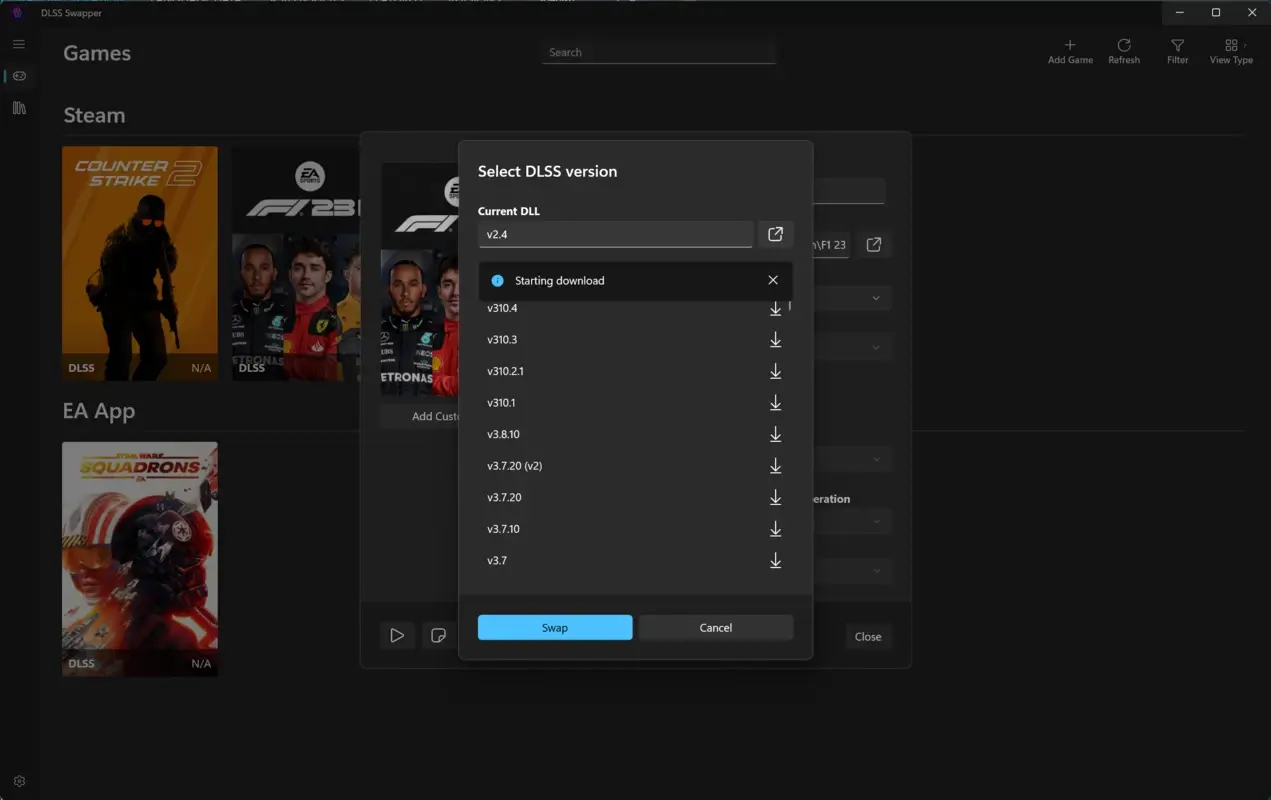Open the Filter options

point(1177,50)
